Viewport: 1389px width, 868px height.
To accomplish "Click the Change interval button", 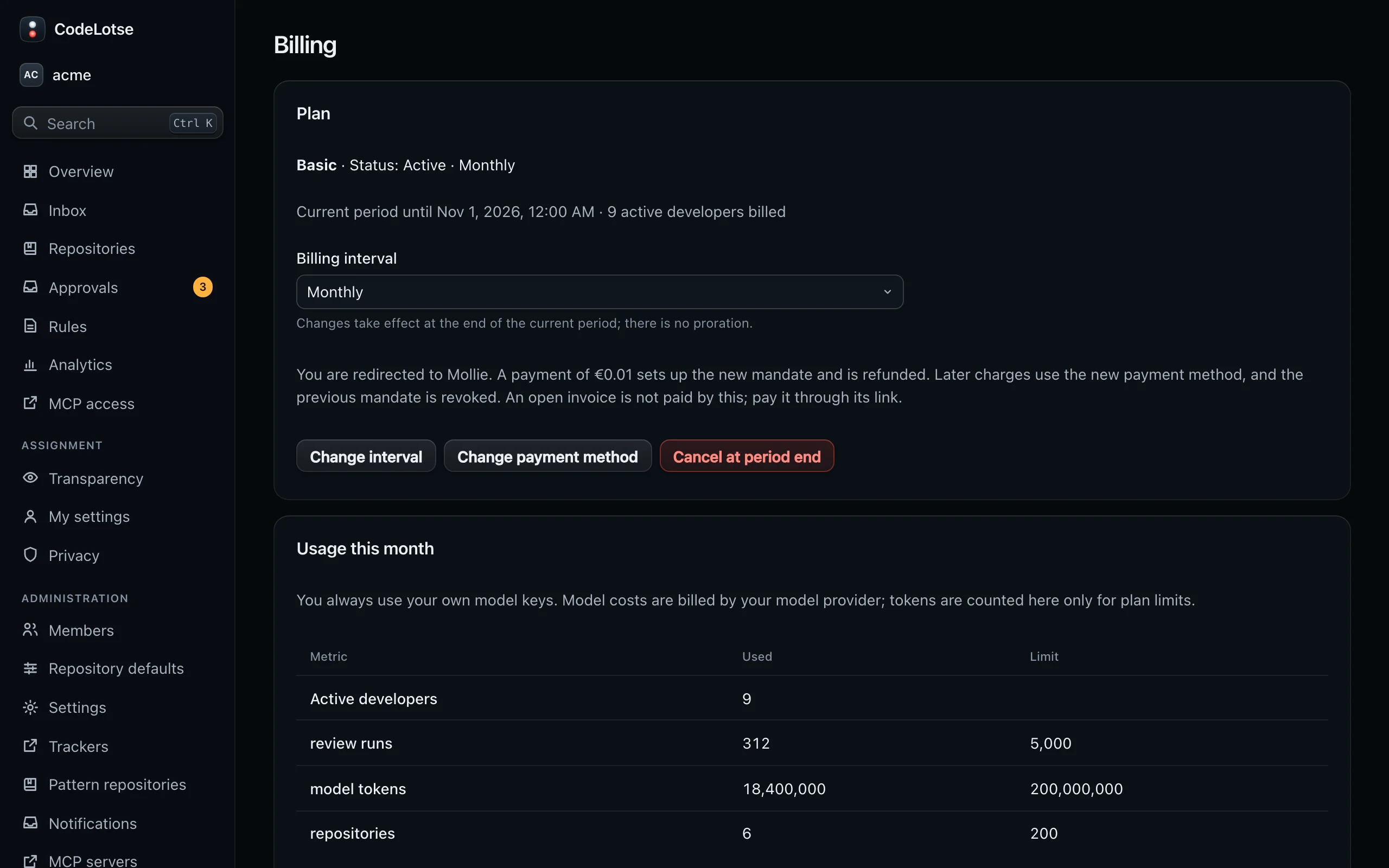I will (366, 456).
